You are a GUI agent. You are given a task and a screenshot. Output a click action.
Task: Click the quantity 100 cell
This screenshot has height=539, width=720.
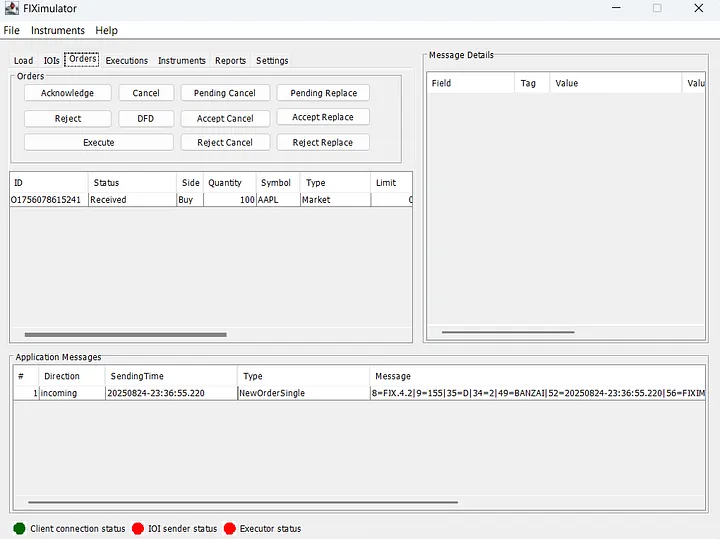230,200
